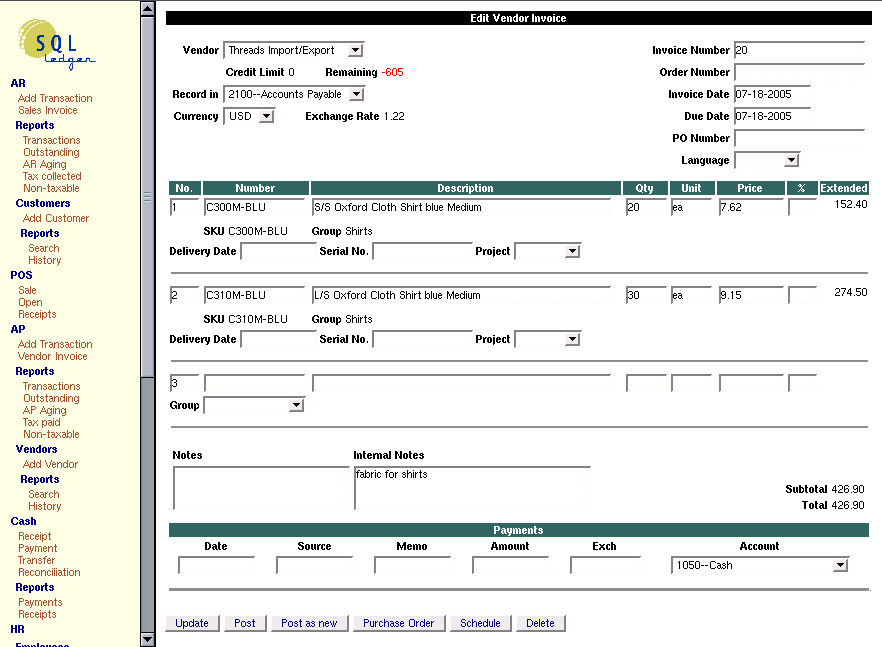Open the Vendor Invoice link
This screenshot has height=647, width=882.
coord(53,356)
